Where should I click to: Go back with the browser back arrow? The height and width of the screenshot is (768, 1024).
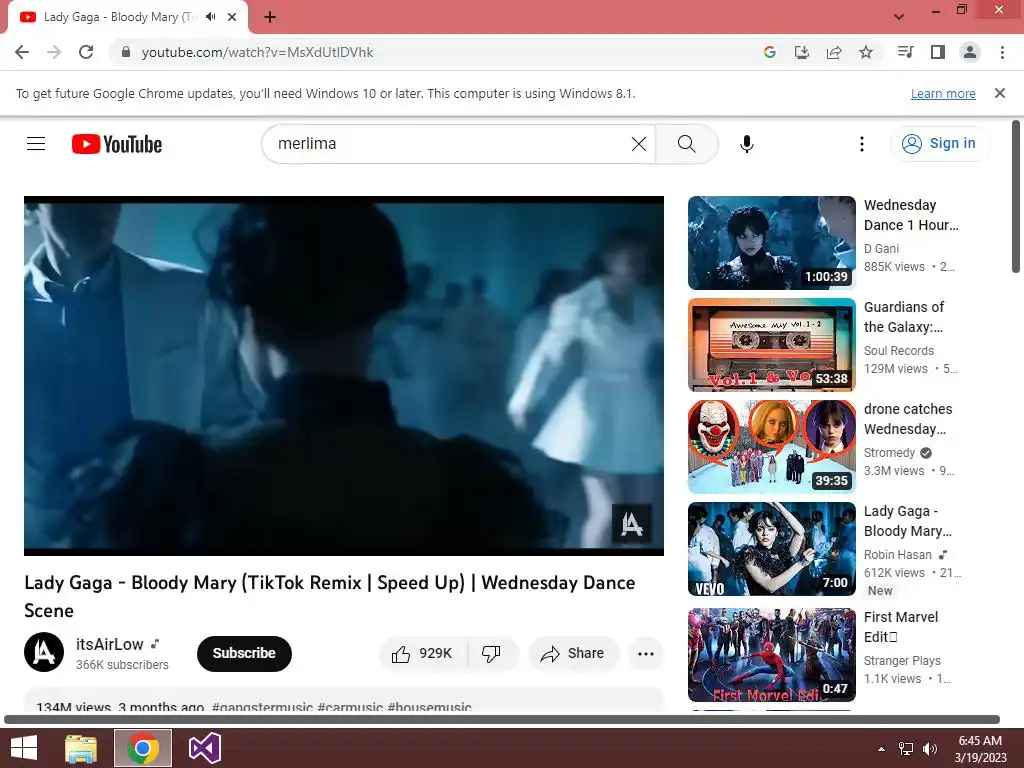coord(22,52)
